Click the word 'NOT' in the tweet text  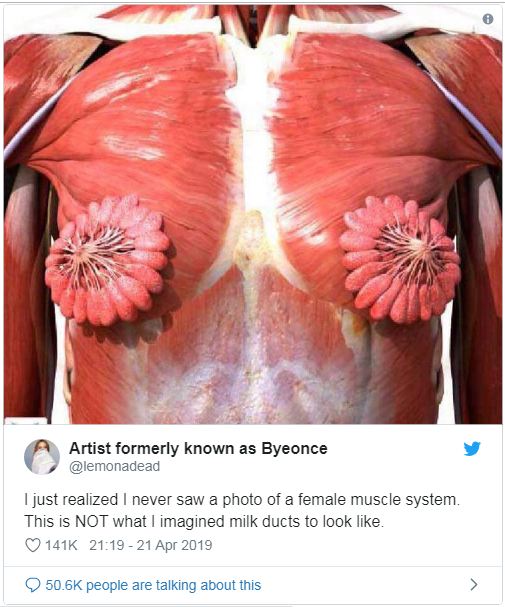click(x=91, y=521)
